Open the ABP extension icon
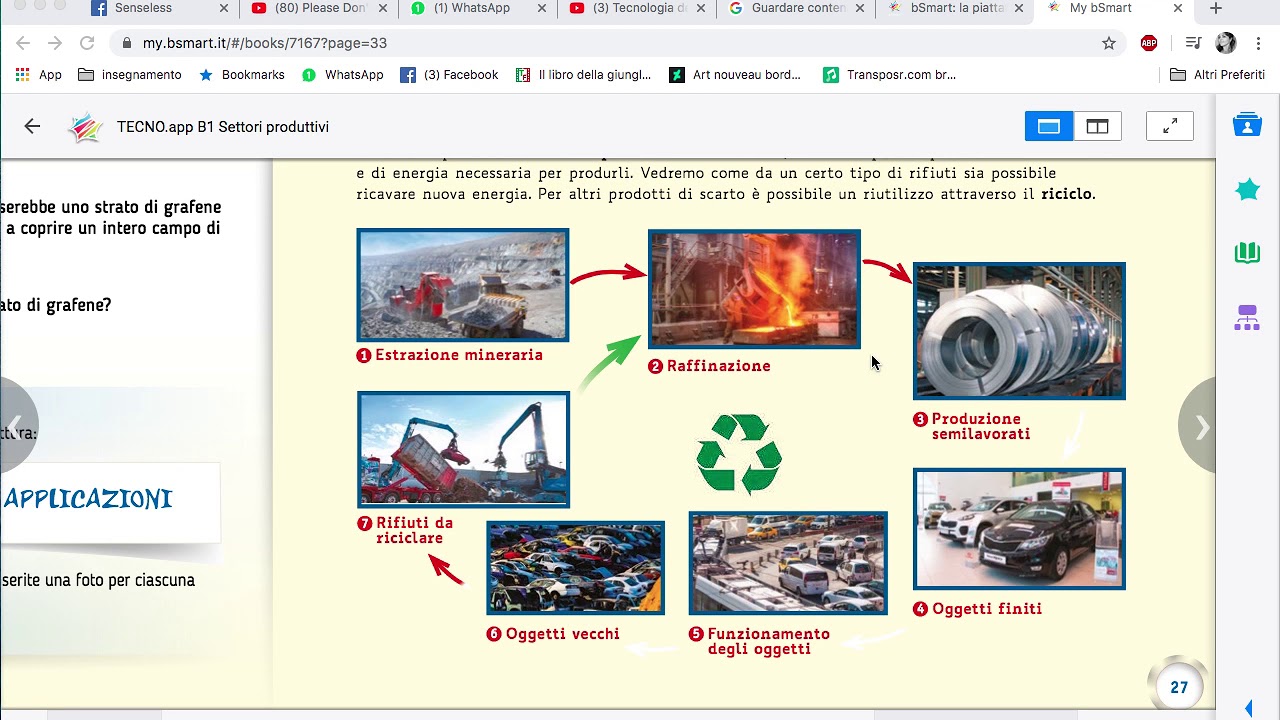The image size is (1280, 720). point(1149,43)
